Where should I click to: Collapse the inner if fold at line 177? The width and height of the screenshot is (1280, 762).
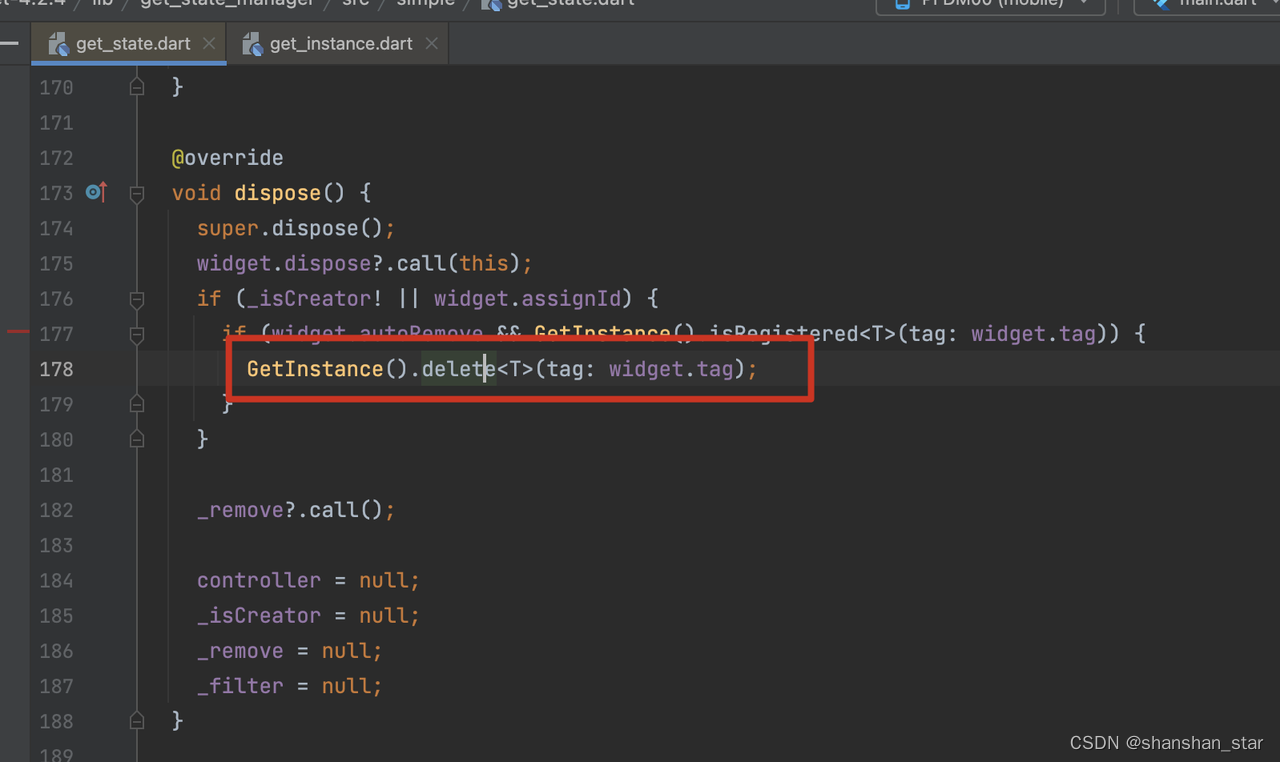tap(137, 333)
